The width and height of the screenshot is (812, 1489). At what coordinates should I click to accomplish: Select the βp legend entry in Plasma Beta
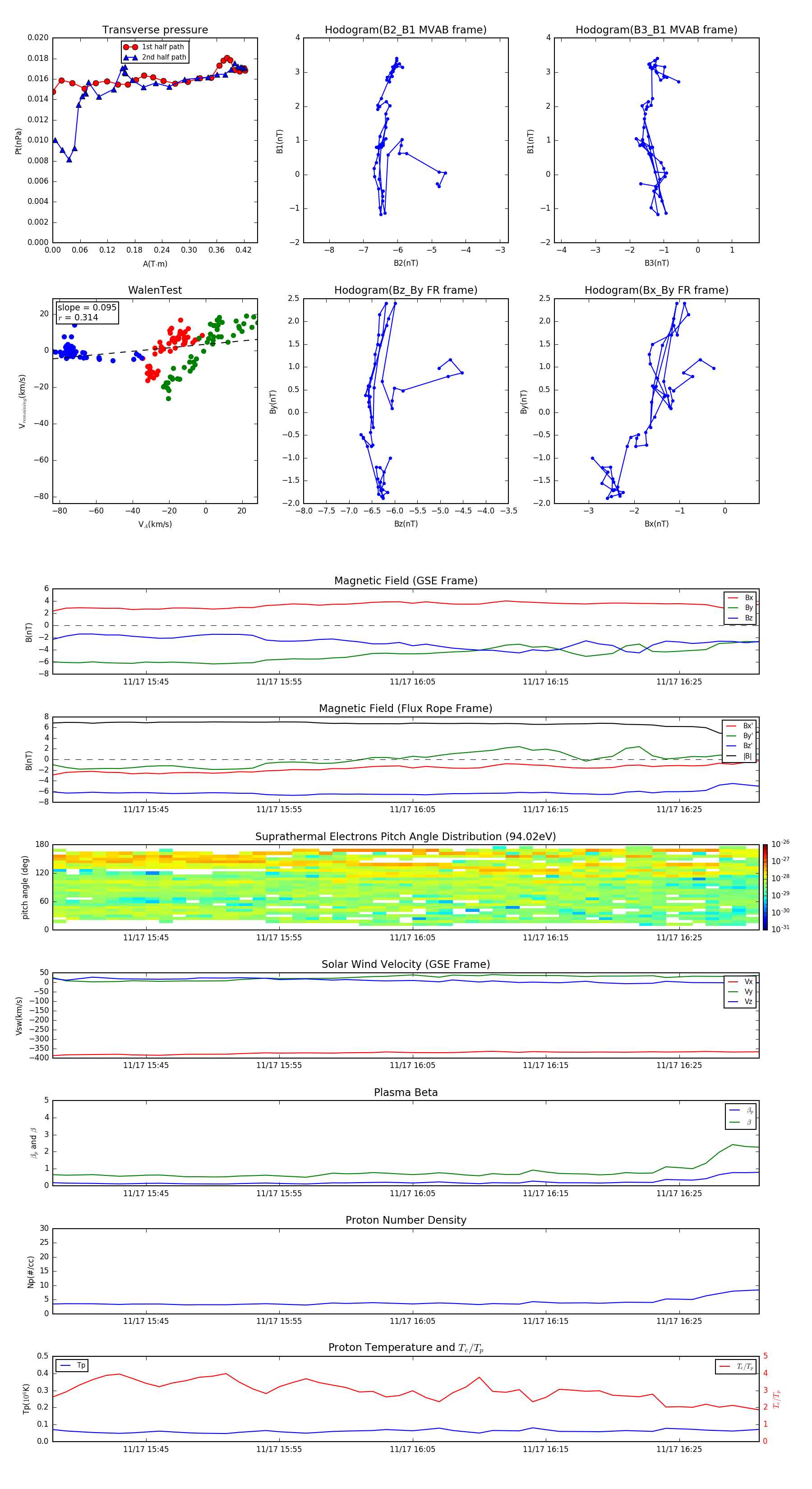(742, 1110)
